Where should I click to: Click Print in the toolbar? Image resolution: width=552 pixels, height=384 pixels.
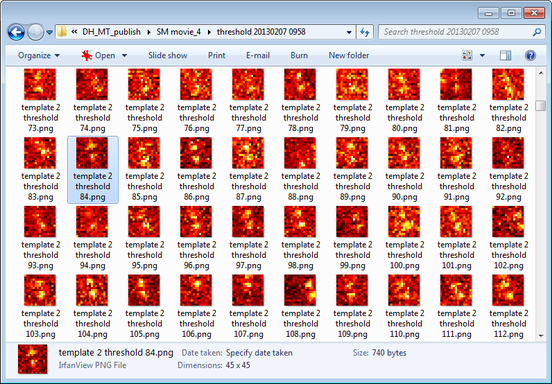217,56
